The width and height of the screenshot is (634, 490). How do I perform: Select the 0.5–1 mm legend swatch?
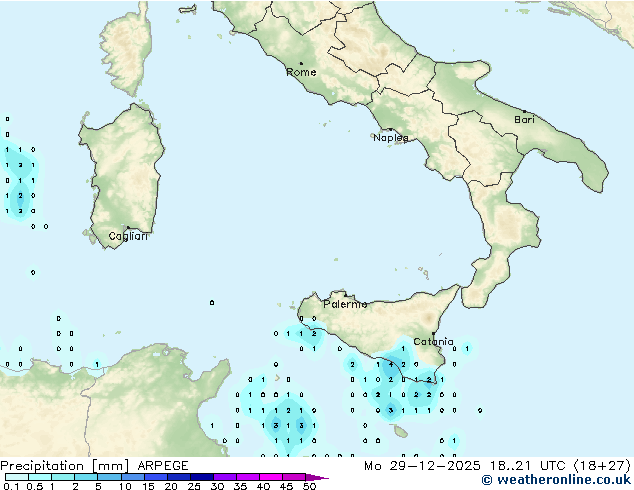tap(40, 477)
